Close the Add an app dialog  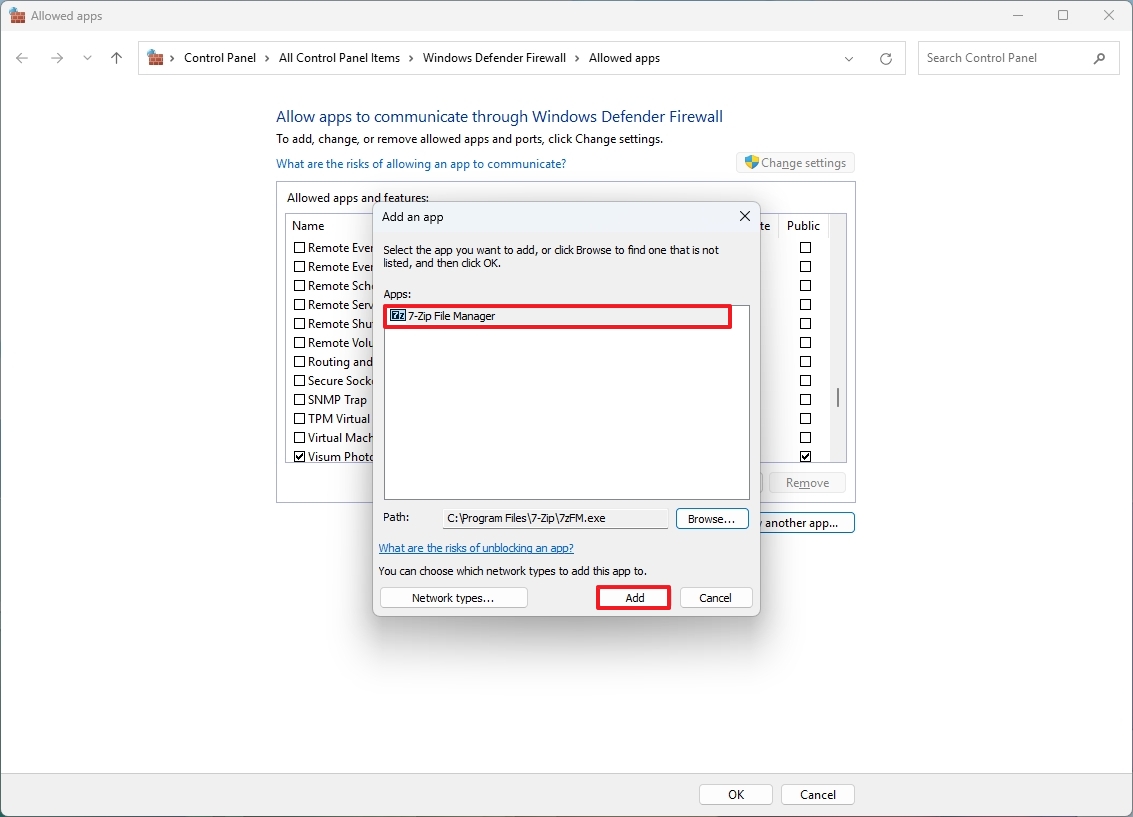pyautogui.click(x=745, y=217)
